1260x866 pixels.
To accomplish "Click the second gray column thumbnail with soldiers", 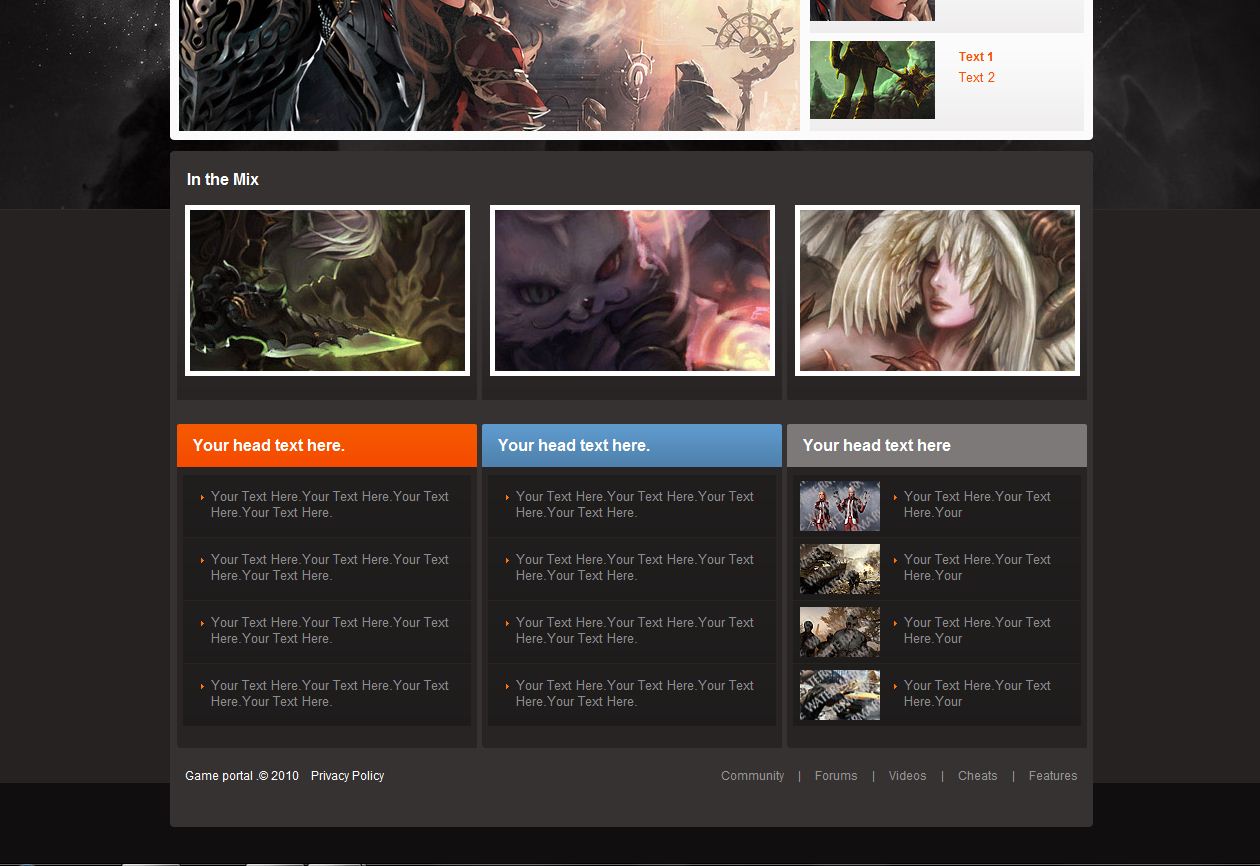I will [840, 569].
